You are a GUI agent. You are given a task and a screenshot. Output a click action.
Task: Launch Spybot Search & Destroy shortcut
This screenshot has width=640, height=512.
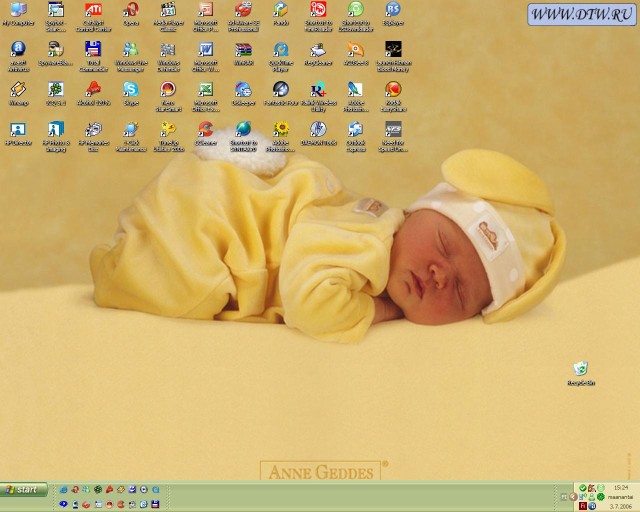[x=56, y=16]
